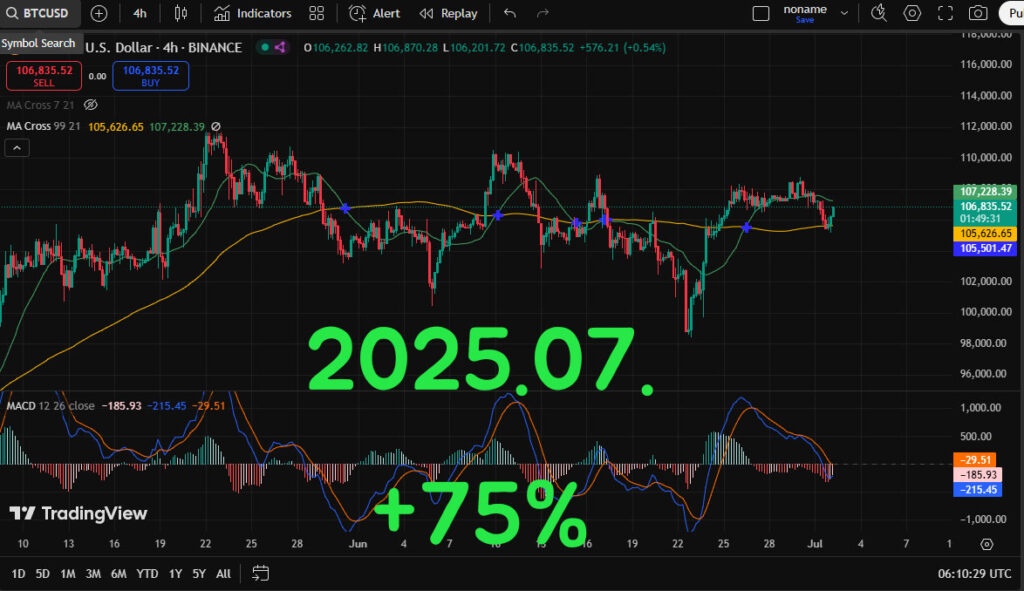
Task: Click the 100,000.00 price scale label
Action: [986, 311]
